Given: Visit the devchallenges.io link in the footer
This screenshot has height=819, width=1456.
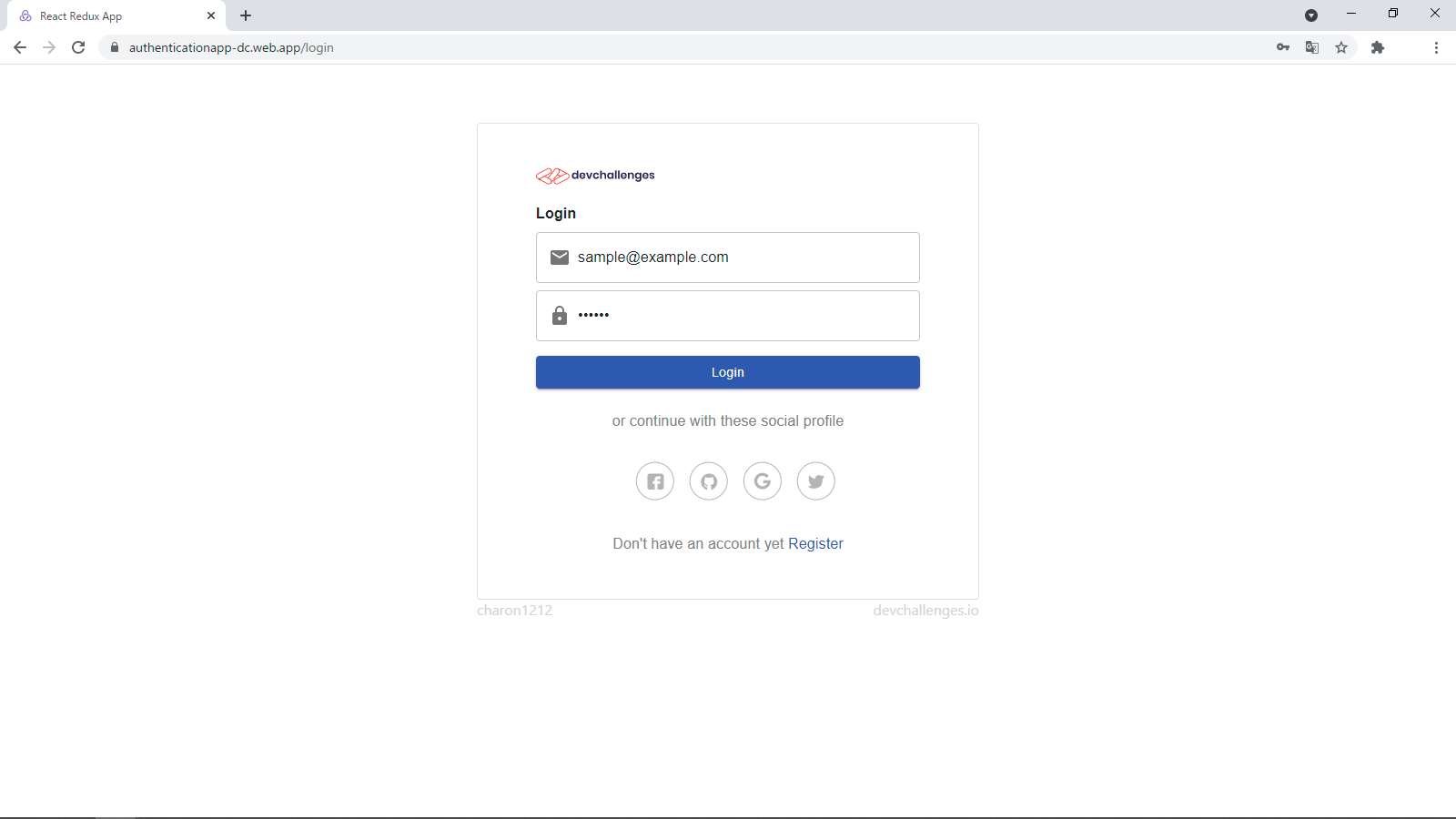Looking at the screenshot, I should click(x=926, y=610).
